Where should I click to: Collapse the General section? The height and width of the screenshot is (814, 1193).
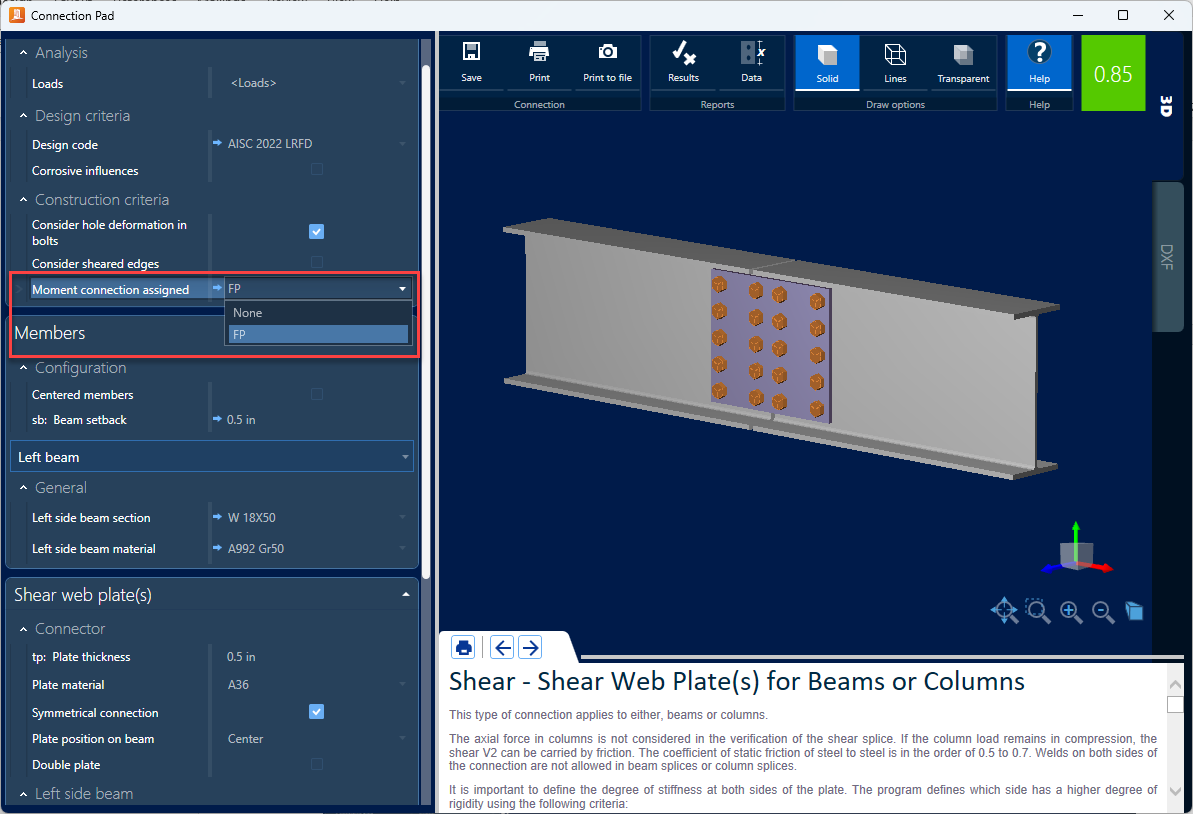point(24,488)
